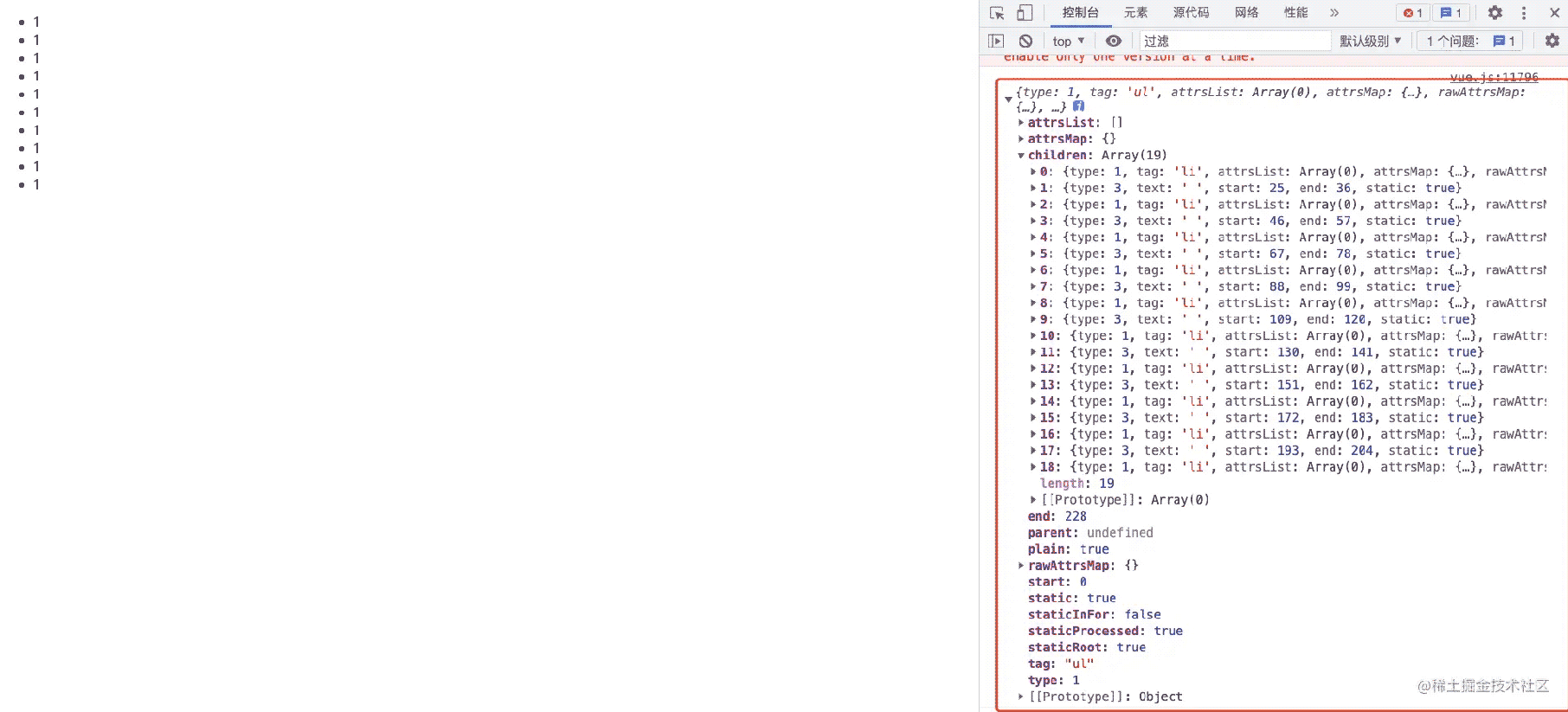Click the red error count badge

(x=1413, y=13)
